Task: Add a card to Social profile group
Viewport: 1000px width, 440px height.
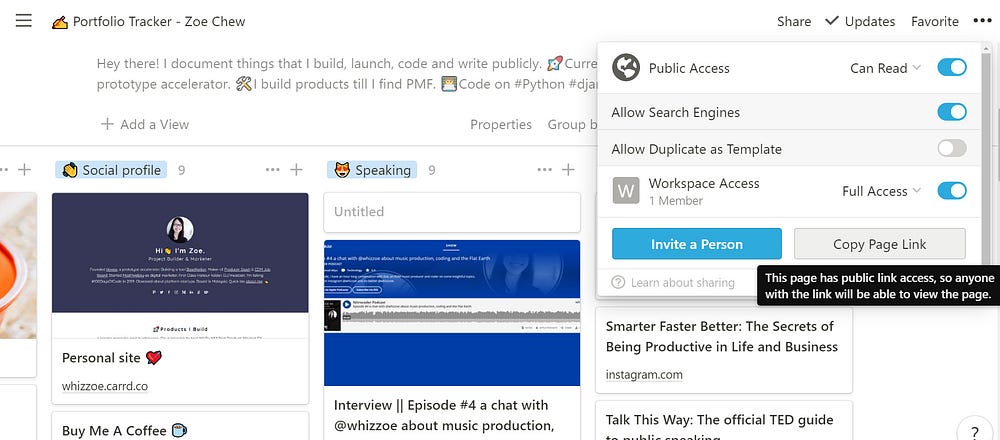Action: tap(297, 170)
